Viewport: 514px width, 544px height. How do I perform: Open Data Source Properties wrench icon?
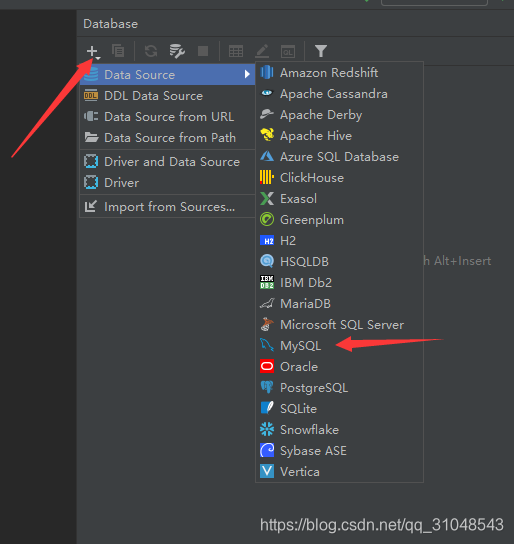click(x=177, y=51)
